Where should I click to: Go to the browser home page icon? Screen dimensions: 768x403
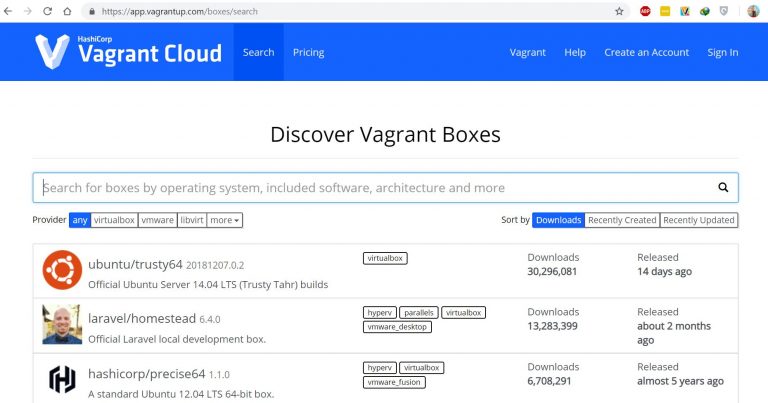[x=67, y=11]
